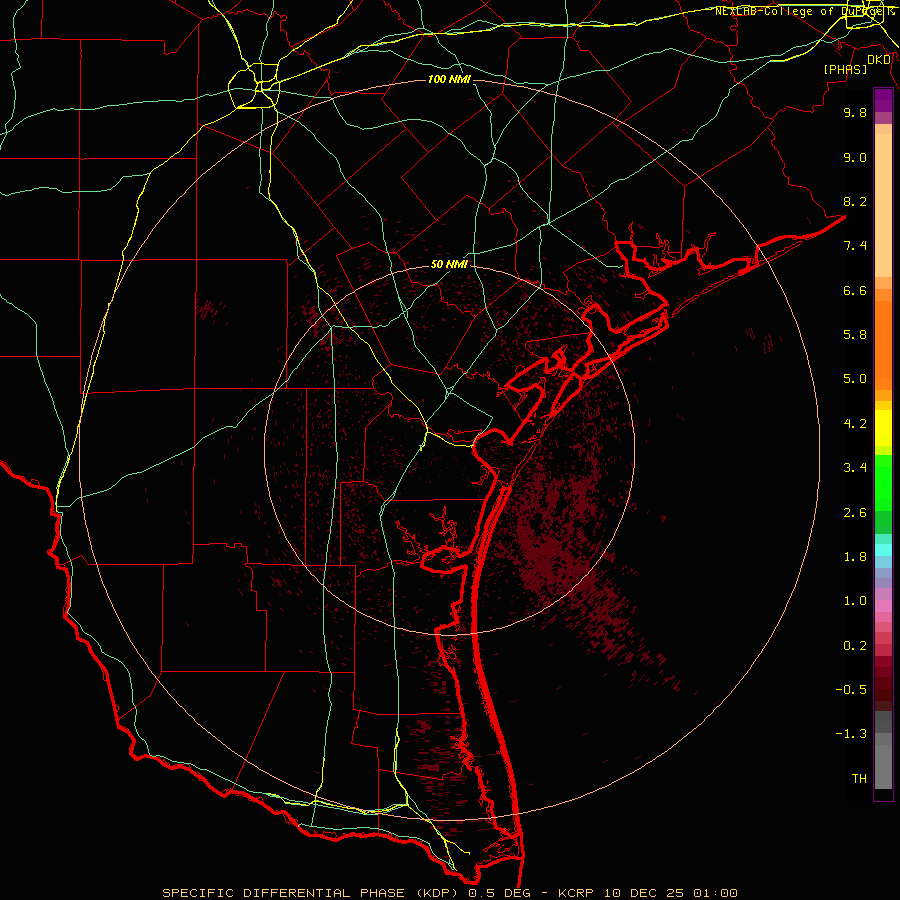
Task: Click the 7.4 value on the color scale
Action: tap(855, 246)
